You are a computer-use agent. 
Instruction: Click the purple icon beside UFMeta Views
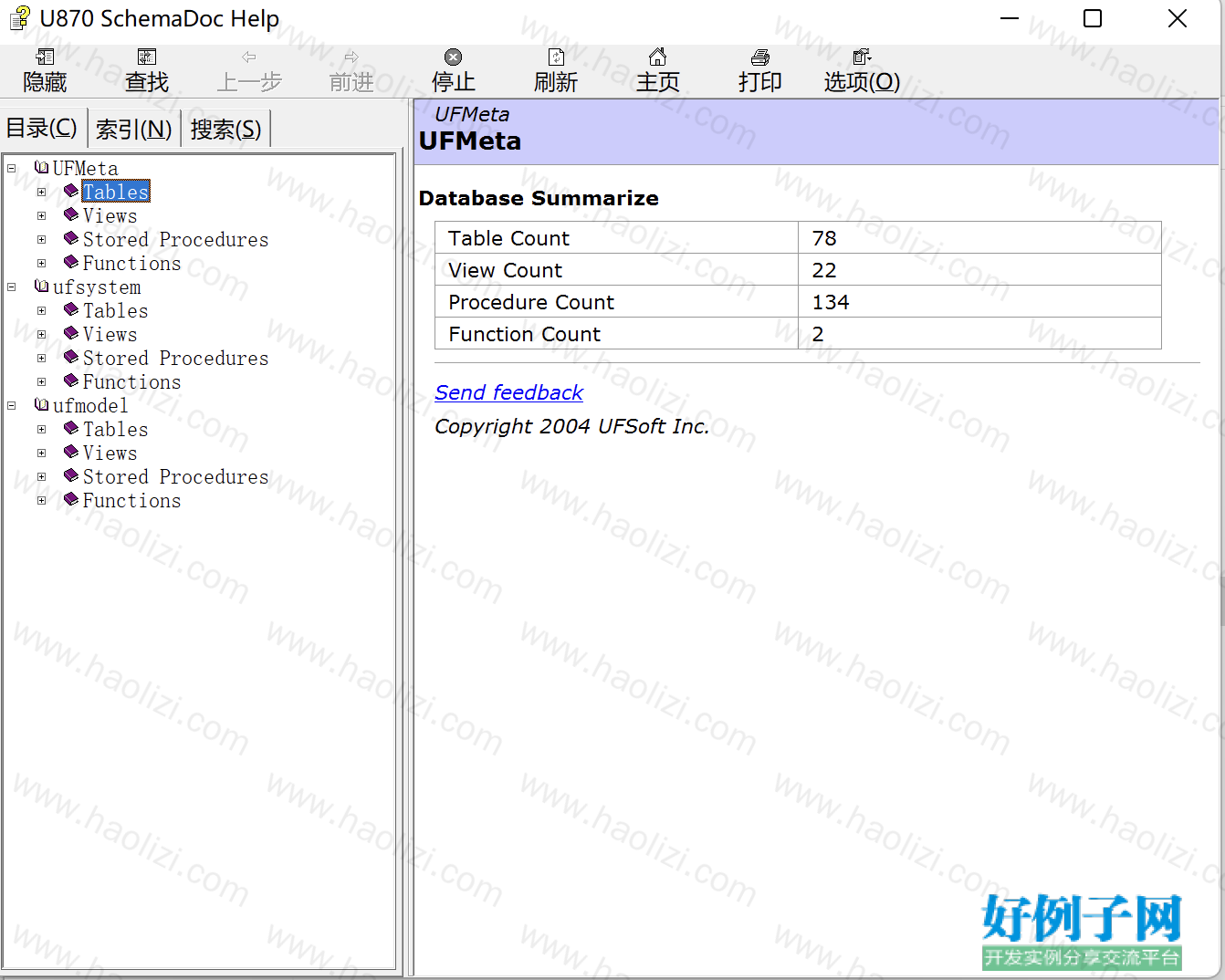coord(71,215)
